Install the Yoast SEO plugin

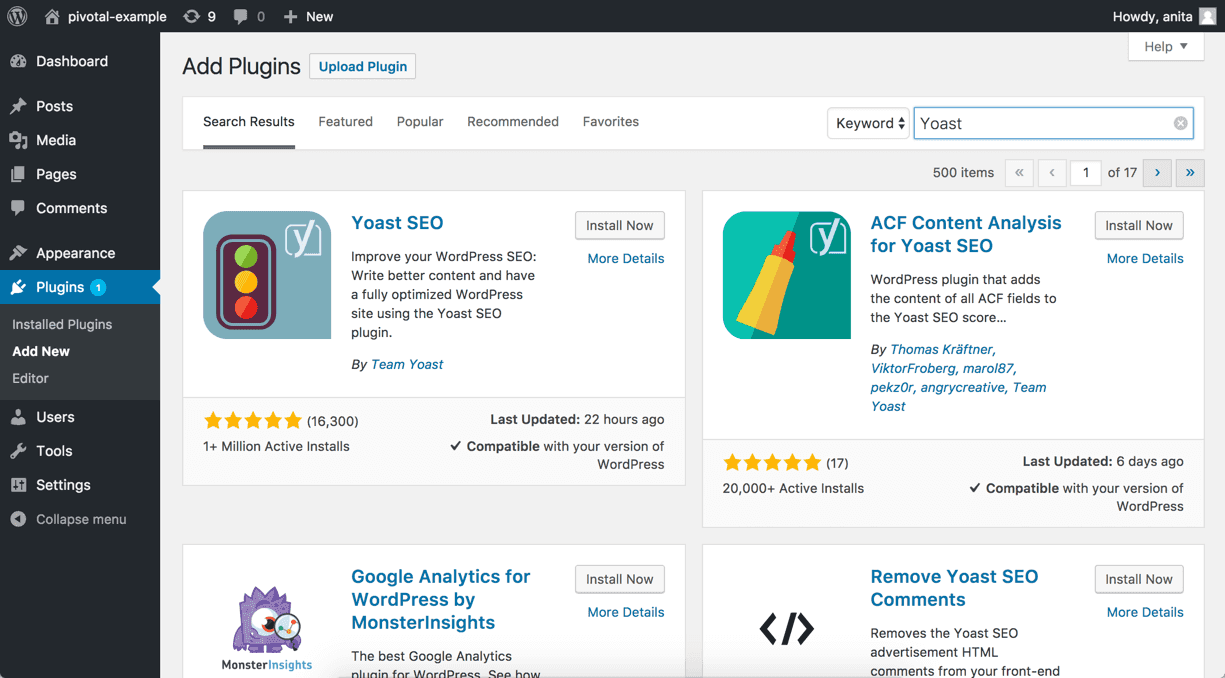click(x=619, y=225)
